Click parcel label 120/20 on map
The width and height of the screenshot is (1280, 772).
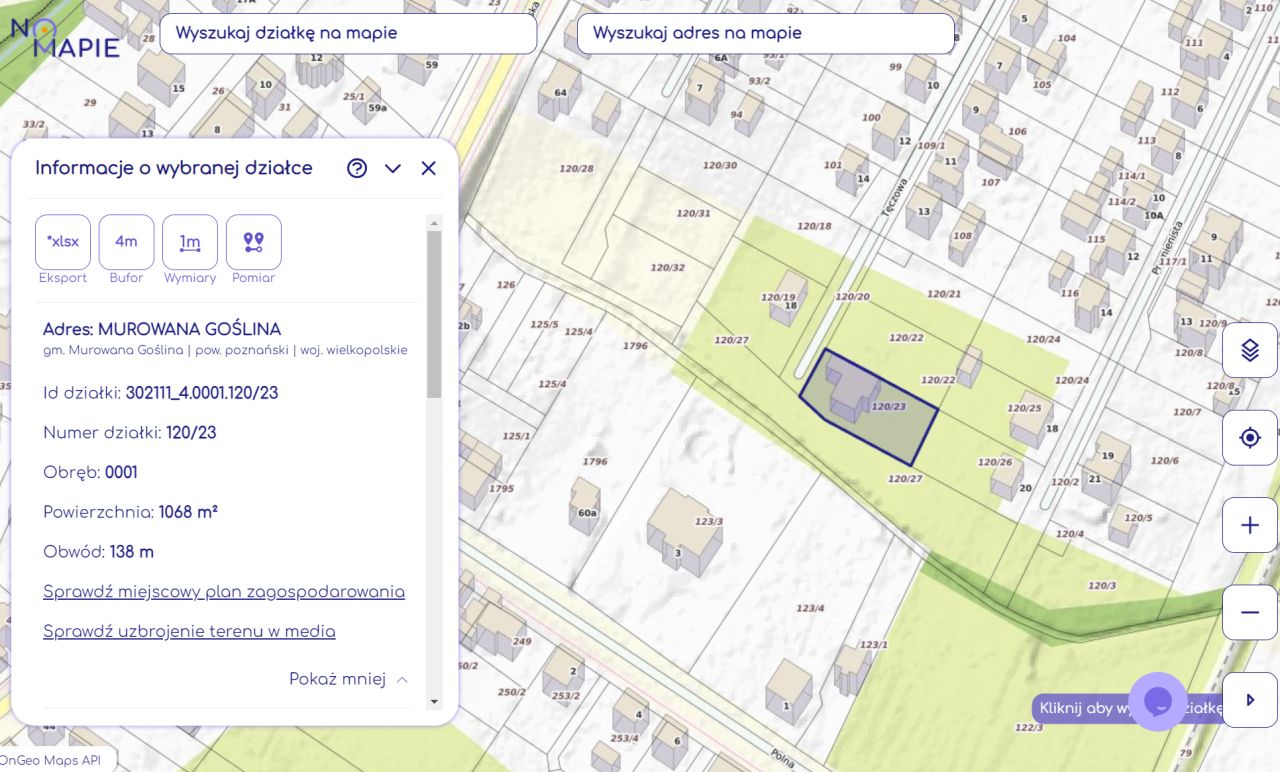pos(853,297)
